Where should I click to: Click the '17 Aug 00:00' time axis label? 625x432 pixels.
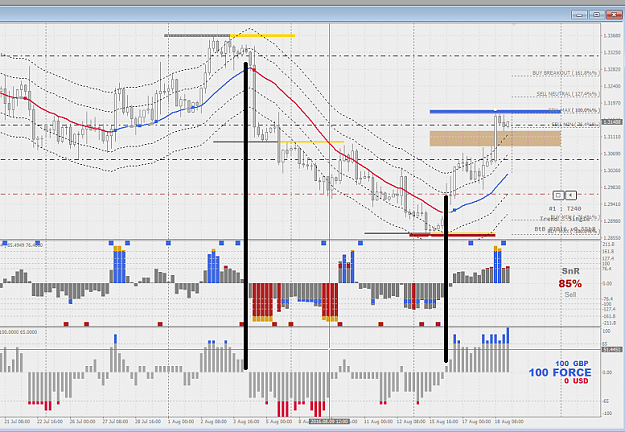tap(476, 421)
